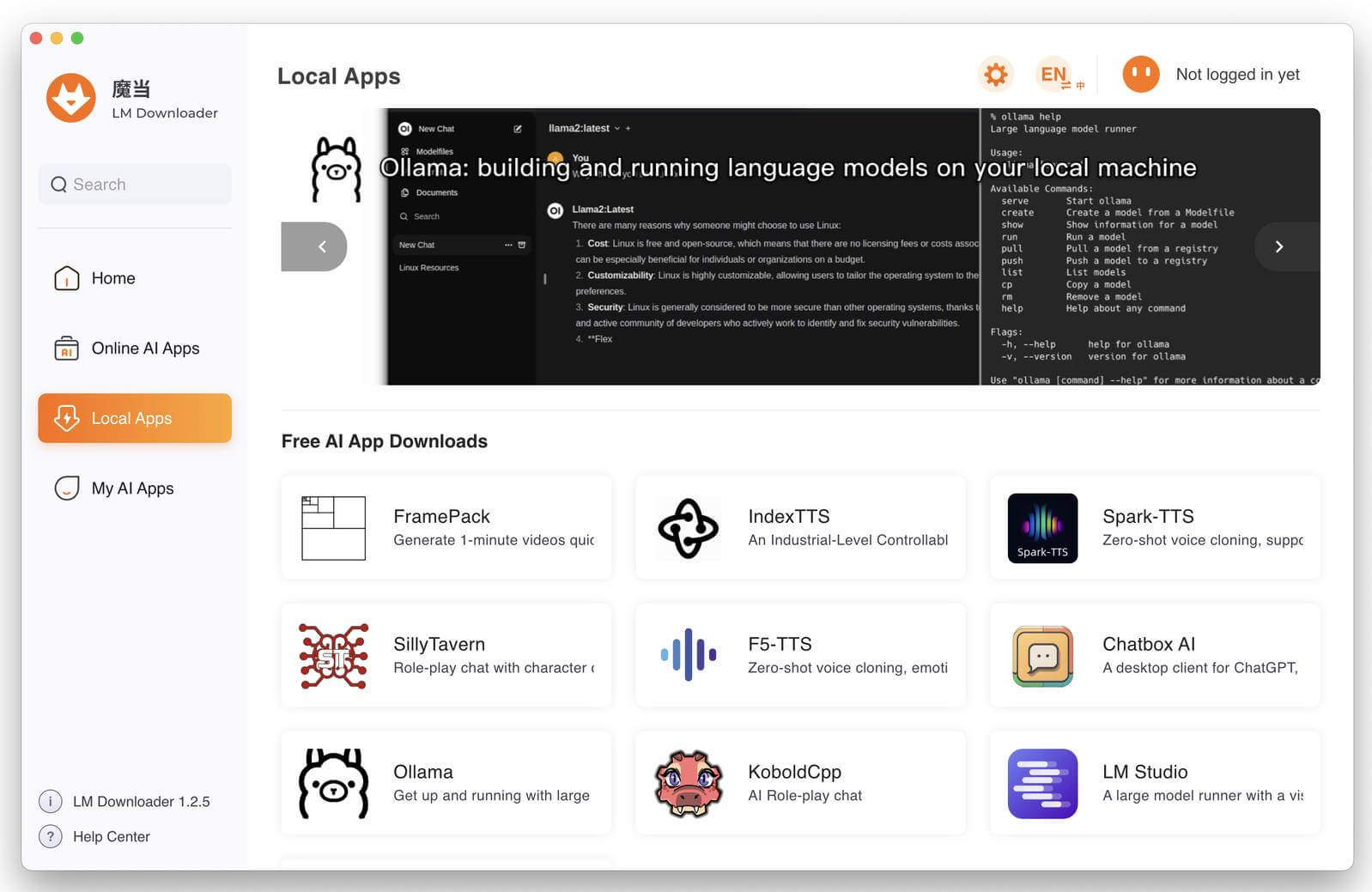1372x892 pixels.
Task: Open the Help Center link
Action: (112, 836)
